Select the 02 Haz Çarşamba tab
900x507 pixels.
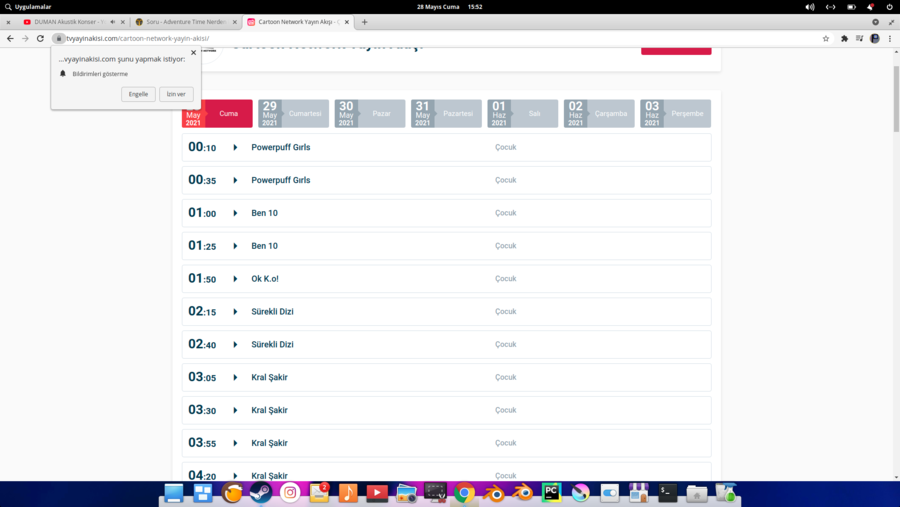click(599, 113)
